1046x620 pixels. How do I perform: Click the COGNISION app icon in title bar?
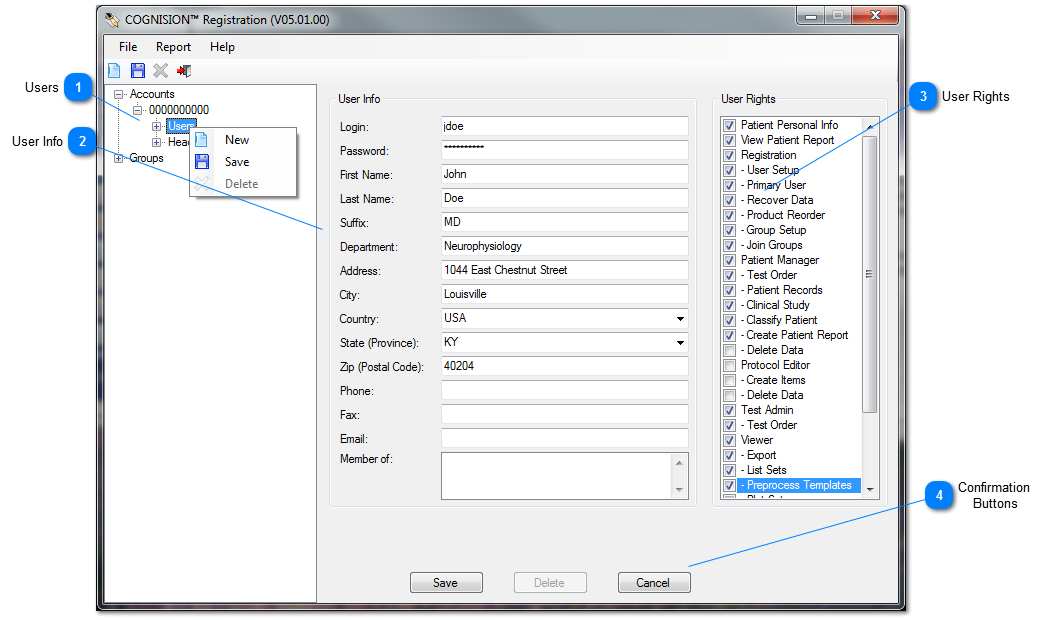coord(112,19)
